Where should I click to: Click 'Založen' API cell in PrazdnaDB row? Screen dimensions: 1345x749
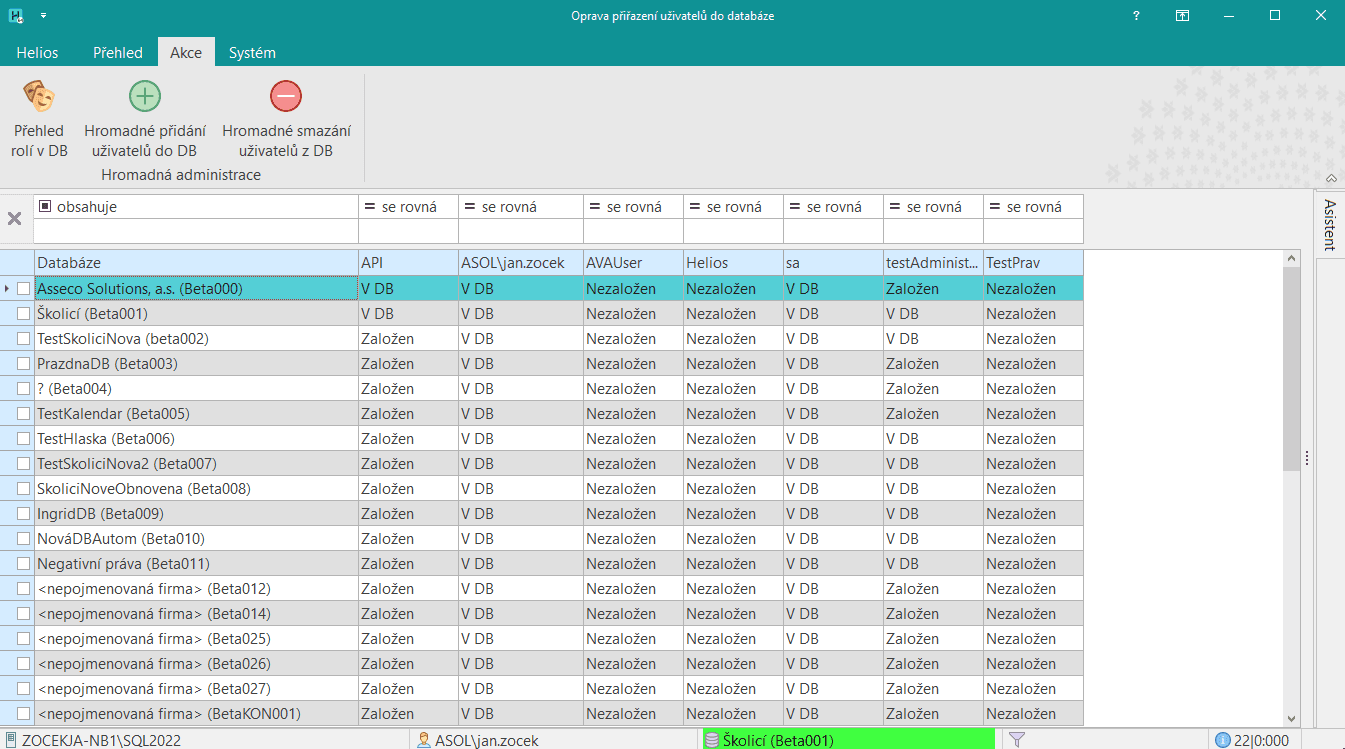(408, 364)
